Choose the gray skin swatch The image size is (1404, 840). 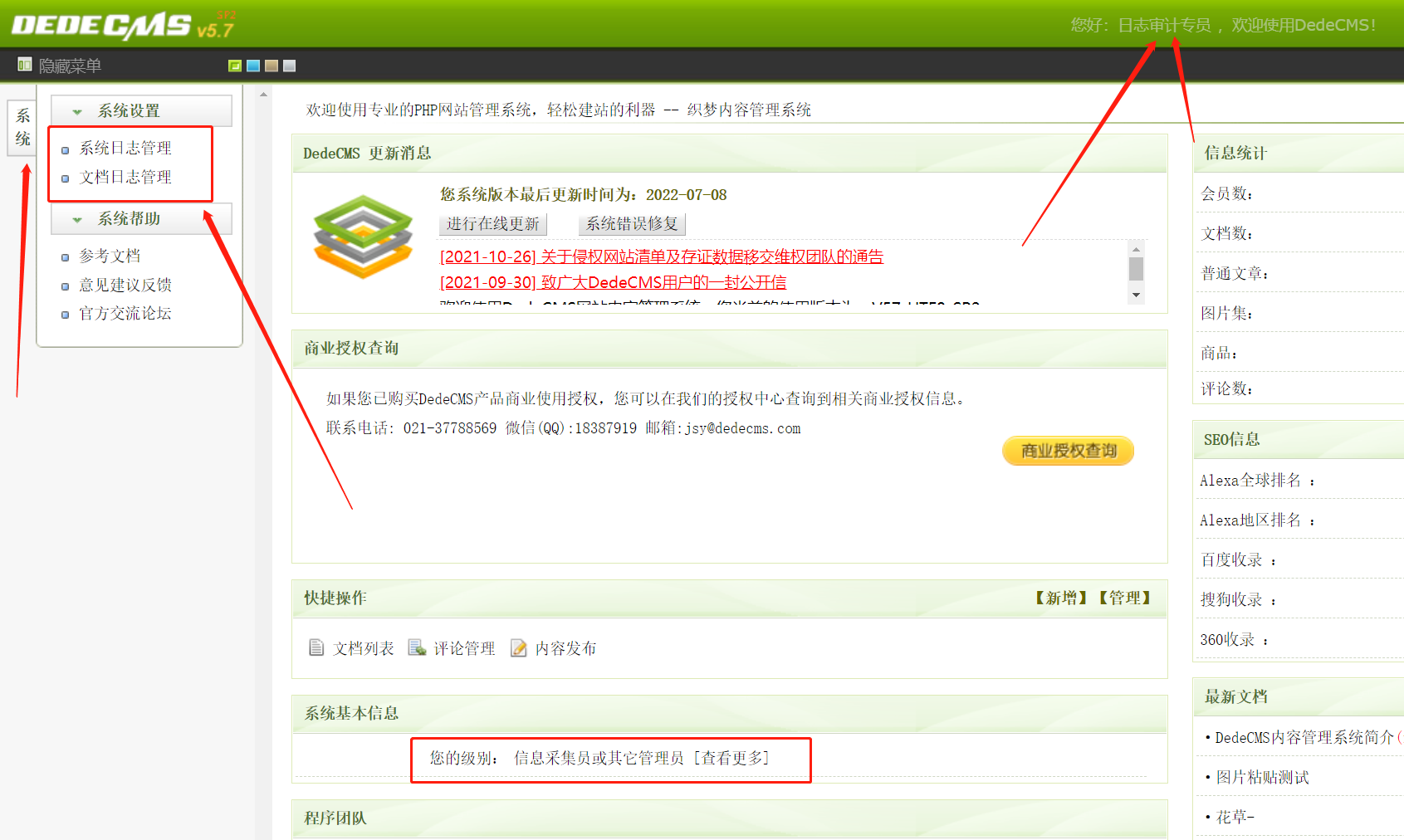[x=289, y=66]
